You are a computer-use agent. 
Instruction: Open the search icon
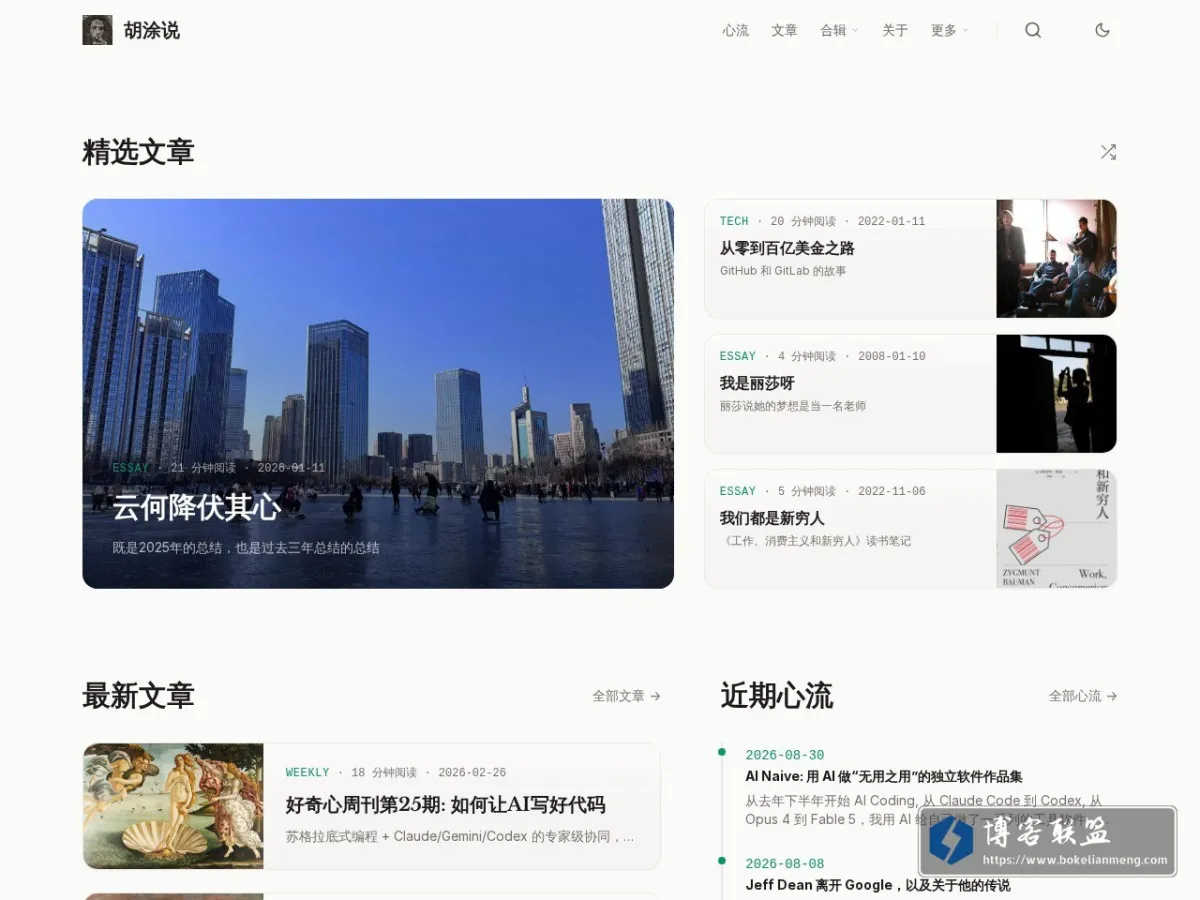(x=1033, y=30)
